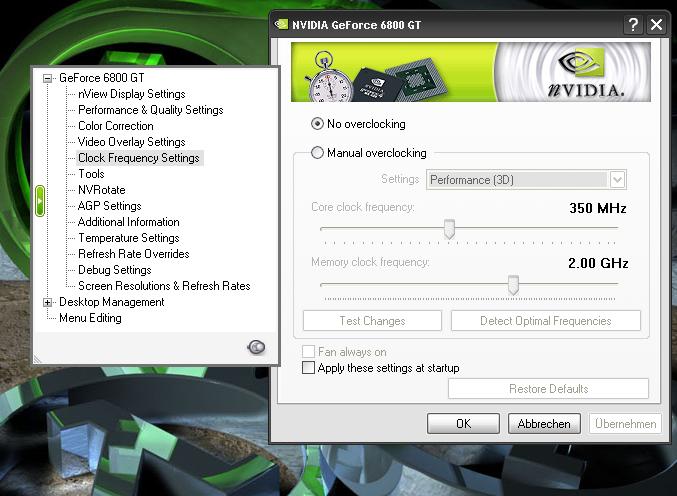Confirm with the OK button

point(463,423)
